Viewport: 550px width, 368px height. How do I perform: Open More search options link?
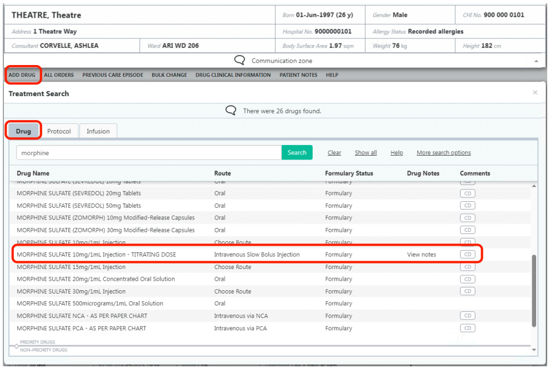pyautogui.click(x=444, y=153)
